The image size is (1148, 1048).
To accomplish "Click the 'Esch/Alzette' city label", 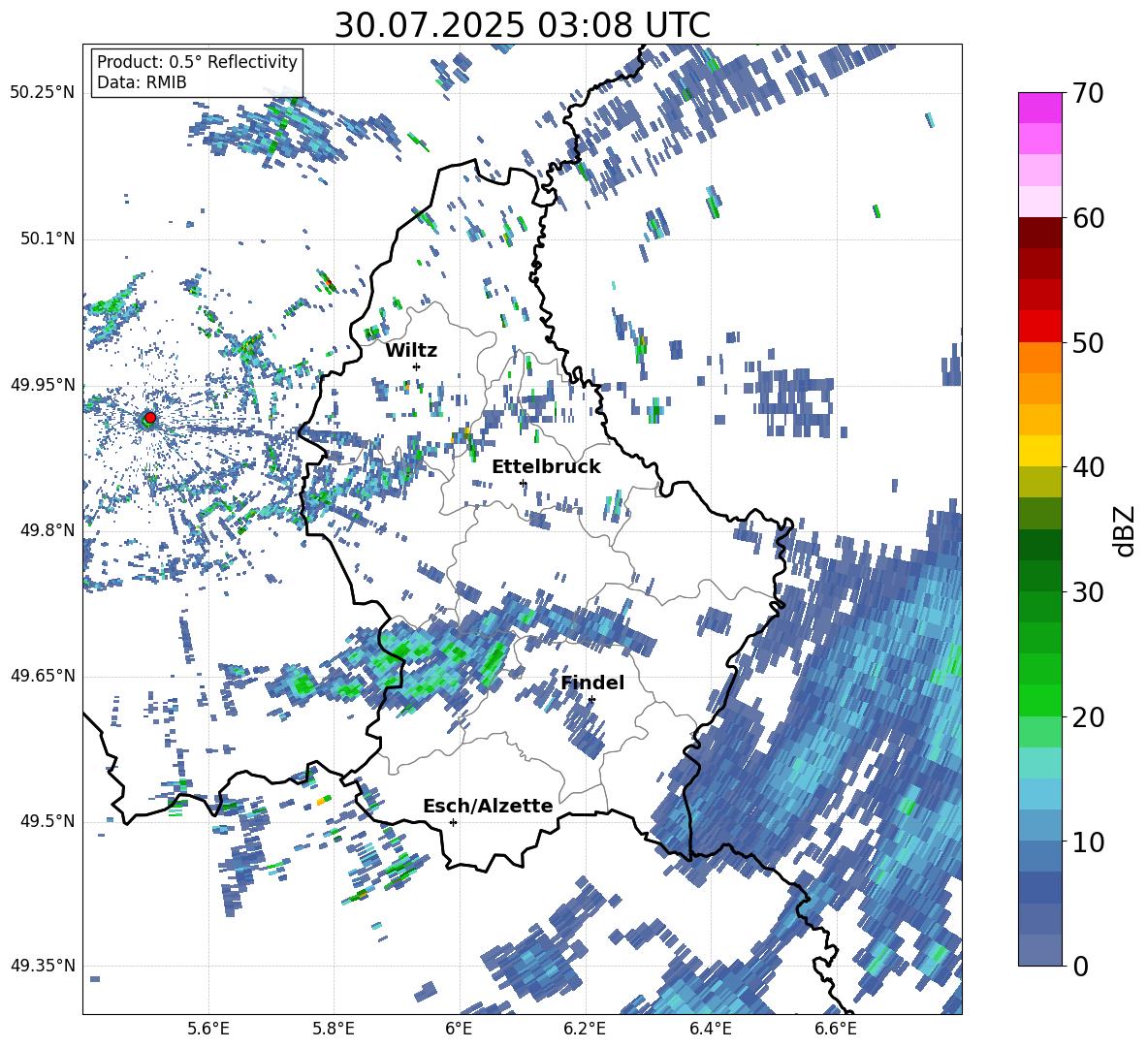I will [x=488, y=806].
